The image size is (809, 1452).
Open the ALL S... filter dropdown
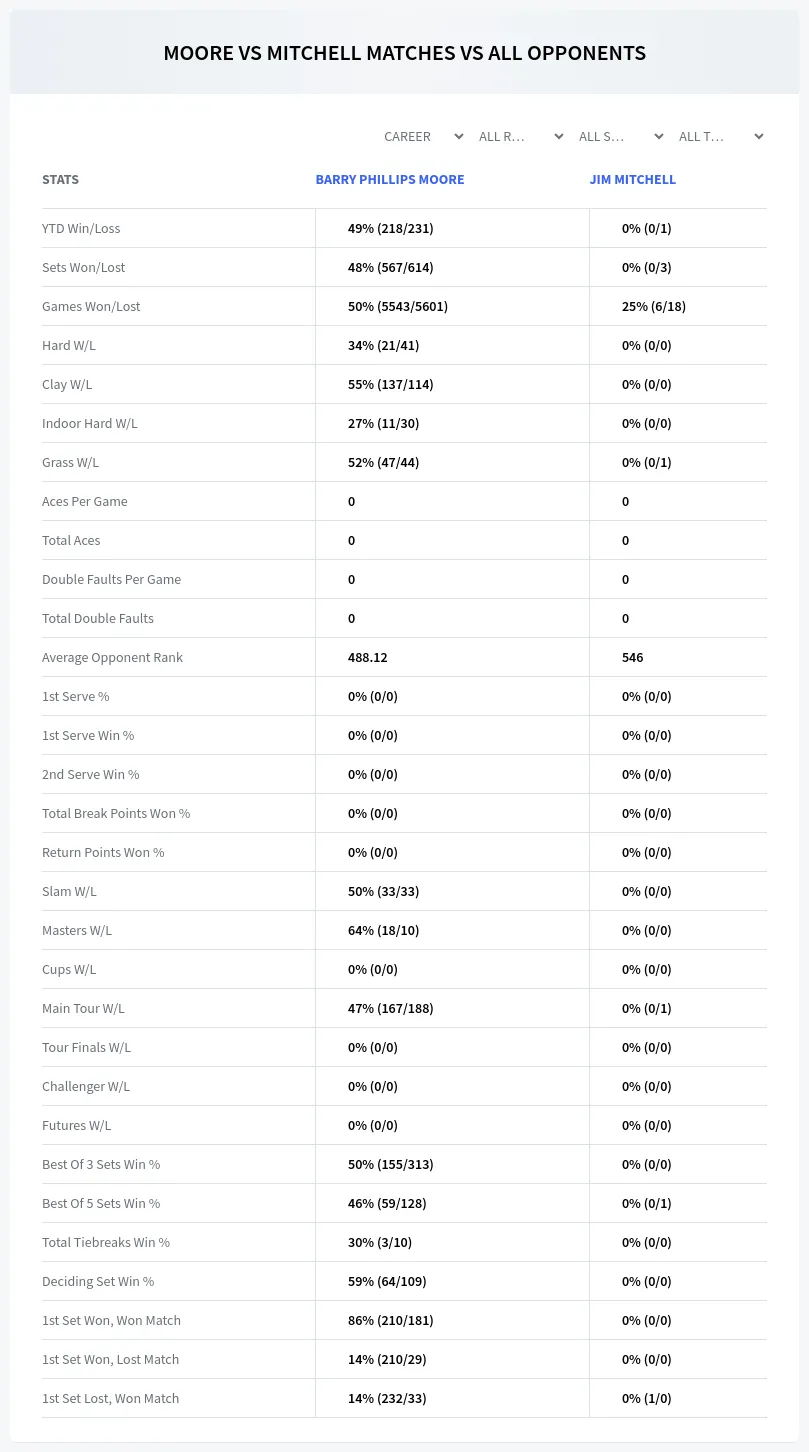pyautogui.click(x=621, y=136)
